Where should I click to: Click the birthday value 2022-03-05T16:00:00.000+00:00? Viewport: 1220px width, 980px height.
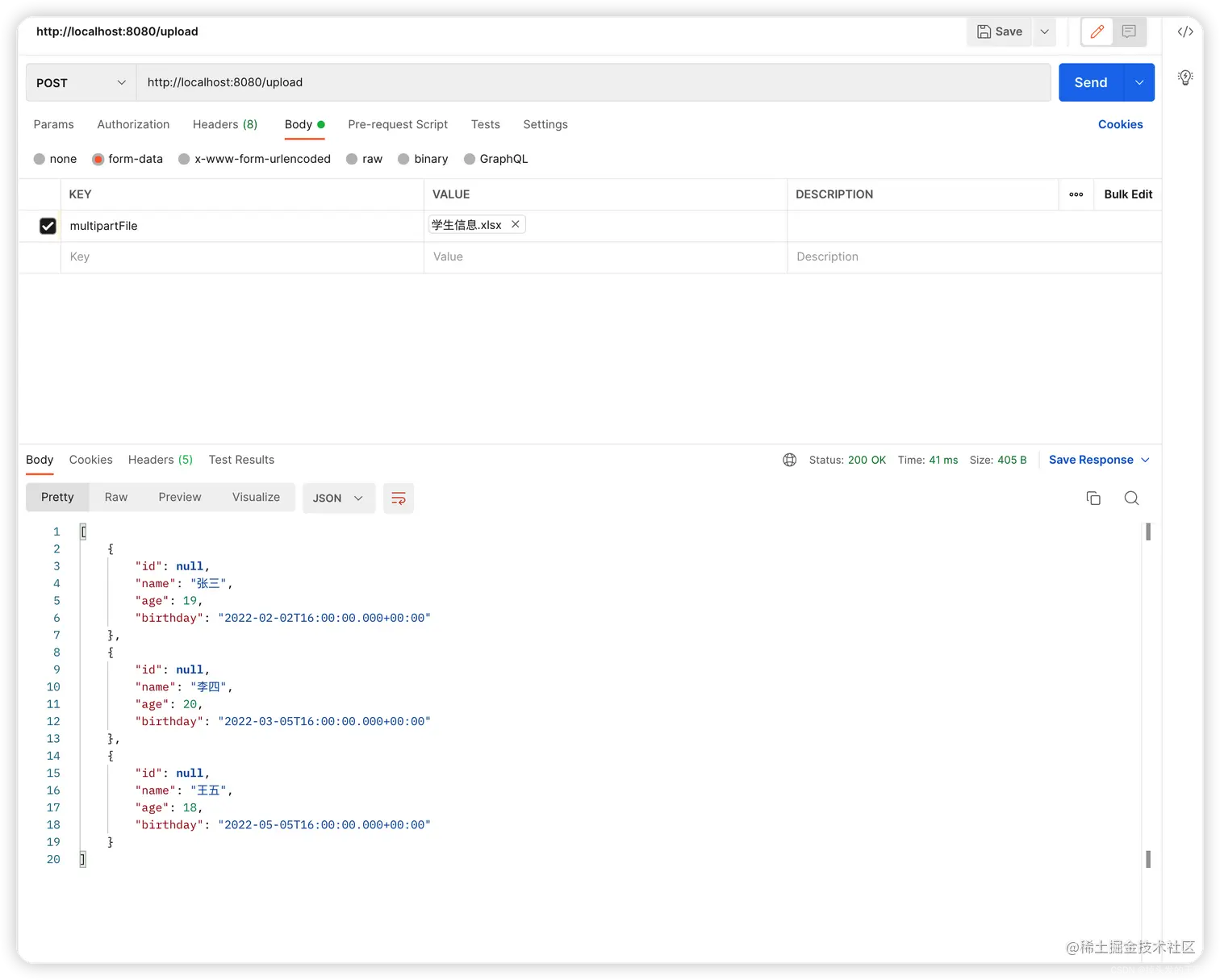click(x=324, y=721)
